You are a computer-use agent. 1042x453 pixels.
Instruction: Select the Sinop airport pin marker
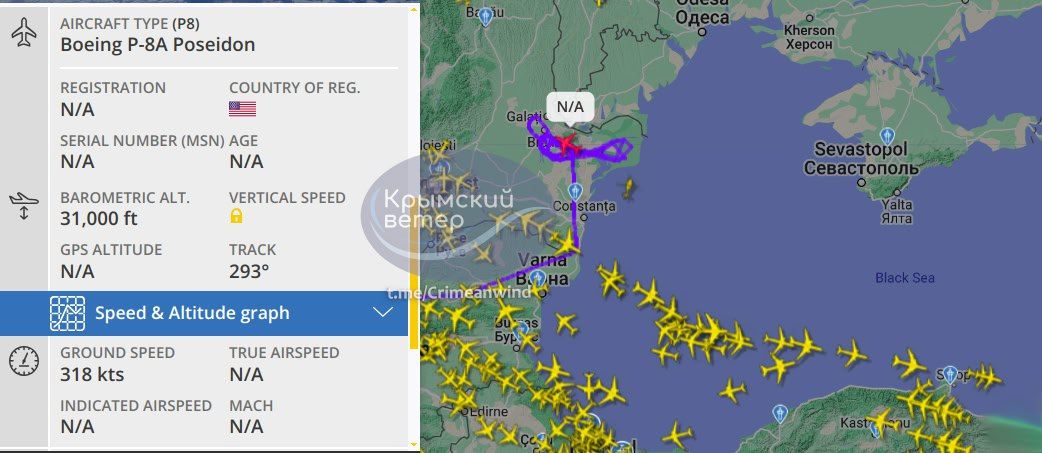950,375
